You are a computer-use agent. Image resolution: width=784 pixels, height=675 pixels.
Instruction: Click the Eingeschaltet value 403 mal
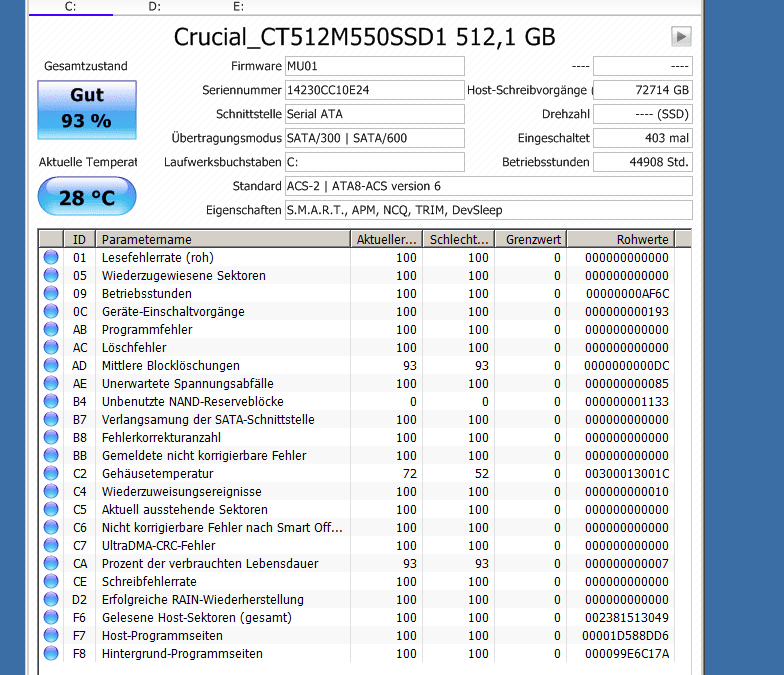[642, 138]
